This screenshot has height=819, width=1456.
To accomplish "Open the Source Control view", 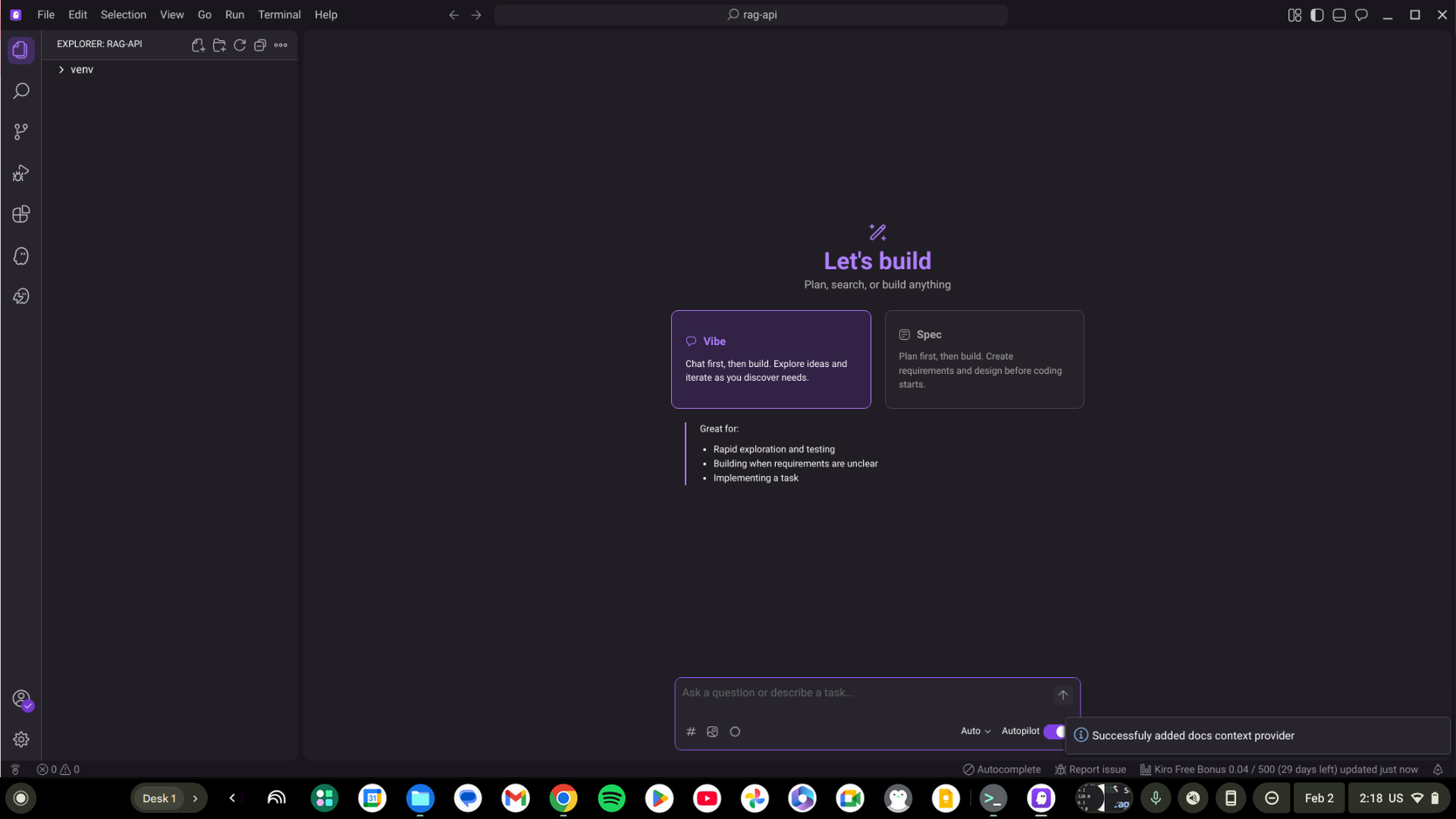I will [20, 131].
